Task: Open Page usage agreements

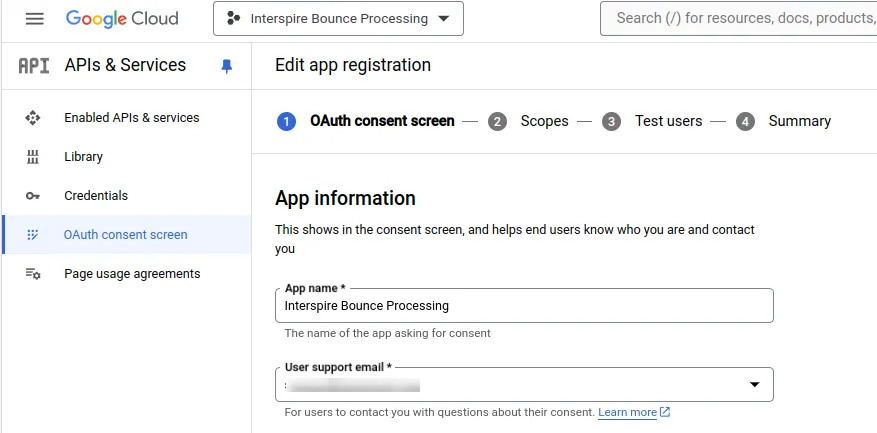Action: pos(132,274)
